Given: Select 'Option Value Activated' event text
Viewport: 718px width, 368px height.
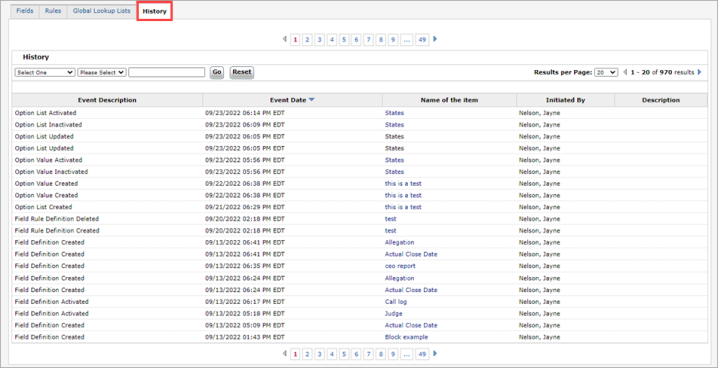Looking at the screenshot, I should click(48, 160).
